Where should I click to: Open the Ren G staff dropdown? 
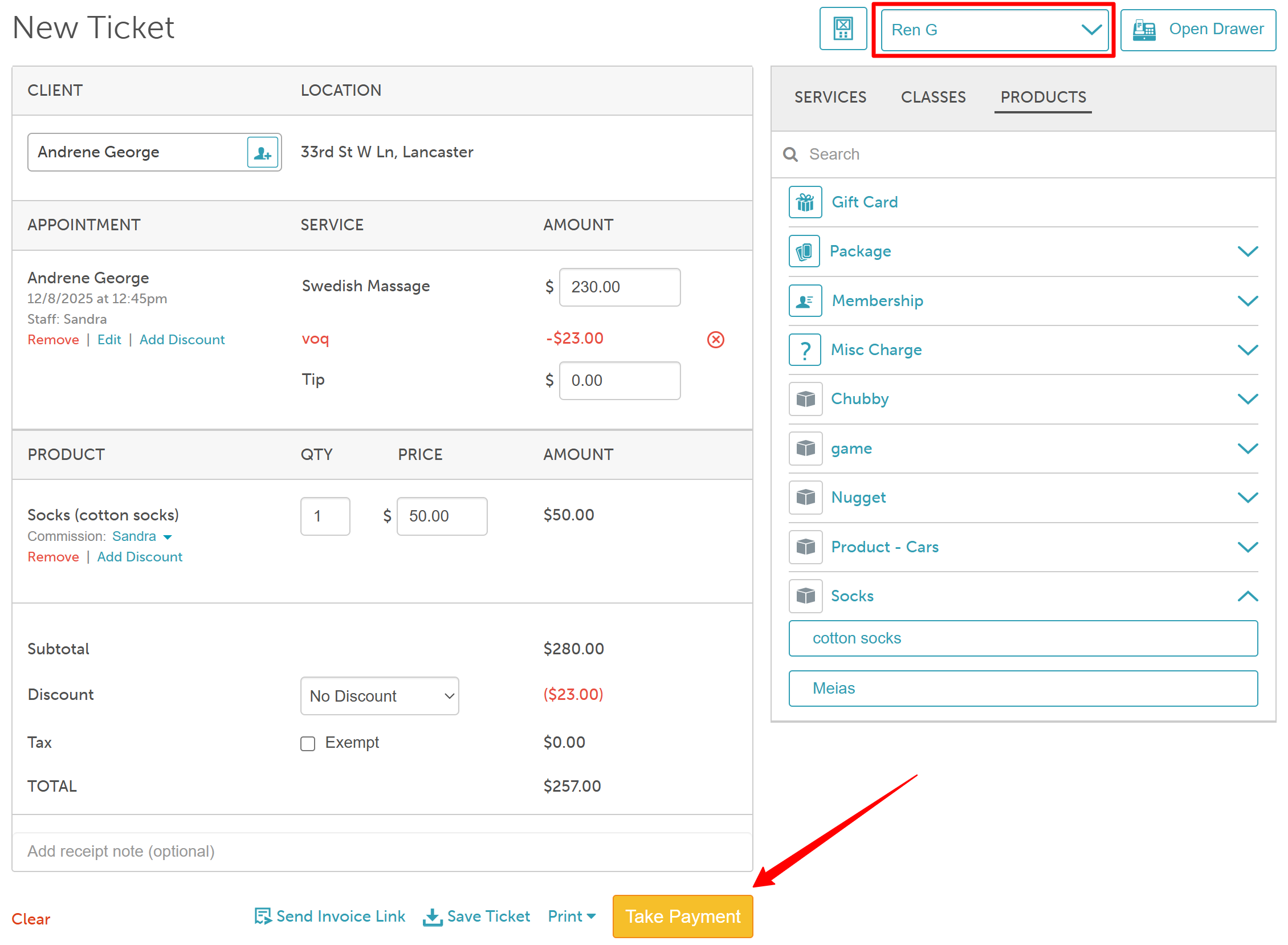[994, 30]
